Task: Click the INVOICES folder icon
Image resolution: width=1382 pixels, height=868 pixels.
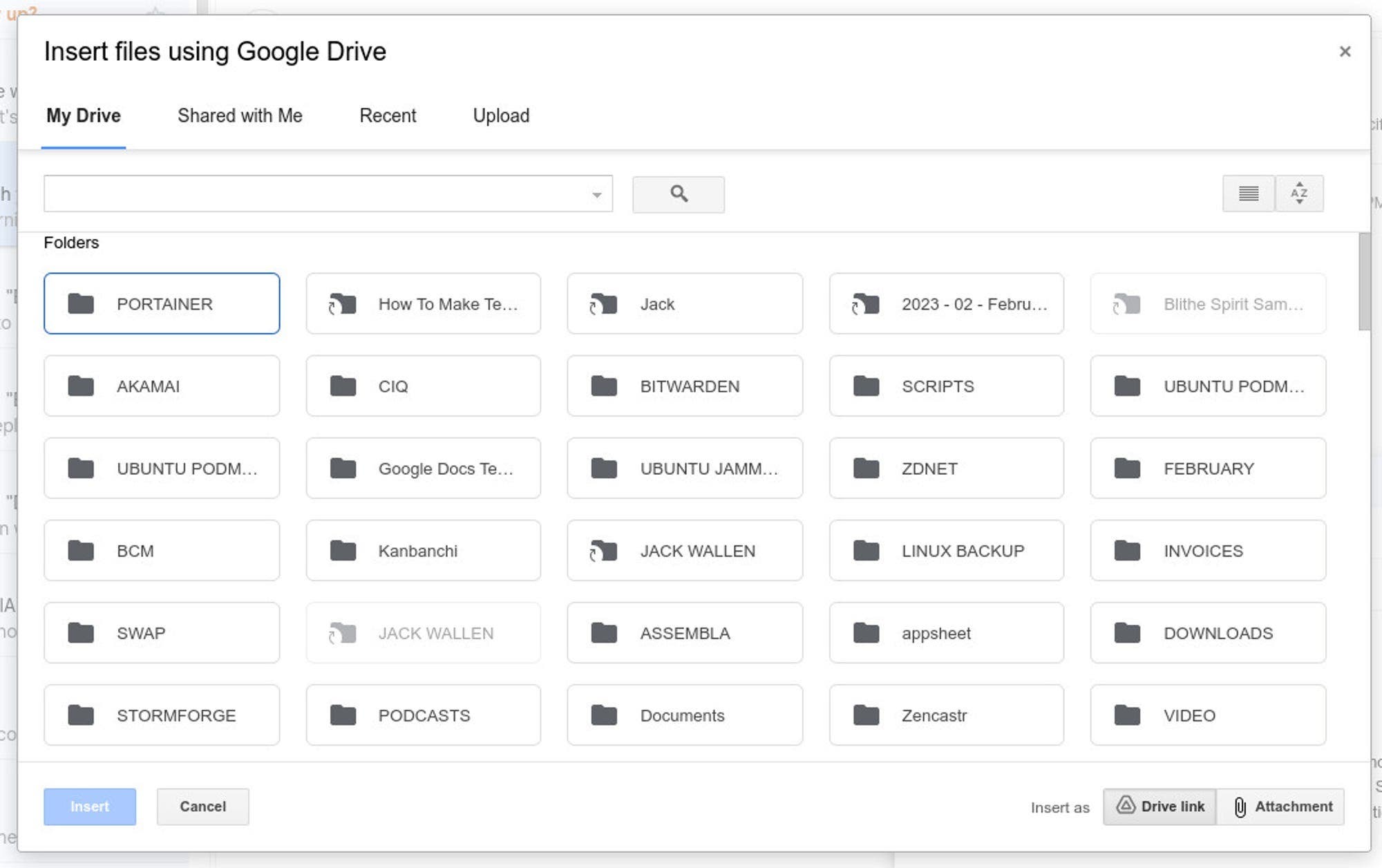Action: tap(1127, 550)
